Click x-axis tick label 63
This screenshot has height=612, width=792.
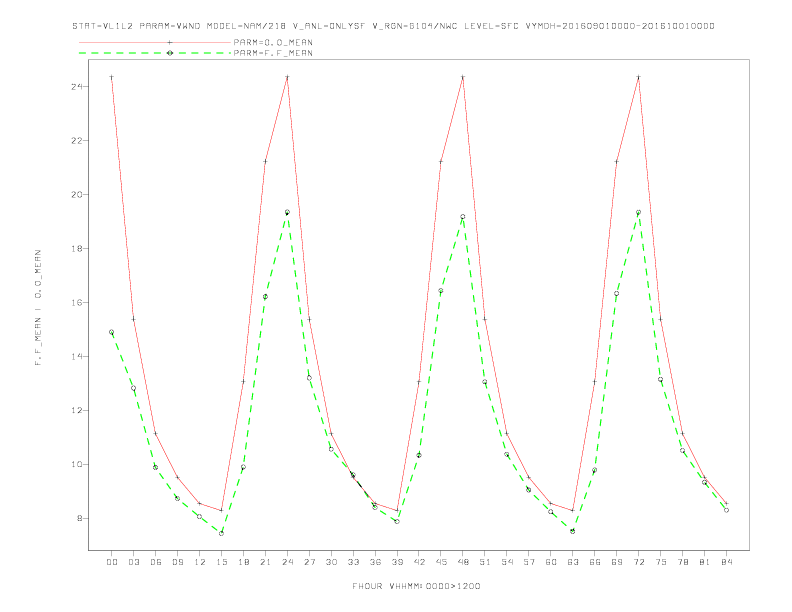point(573,562)
